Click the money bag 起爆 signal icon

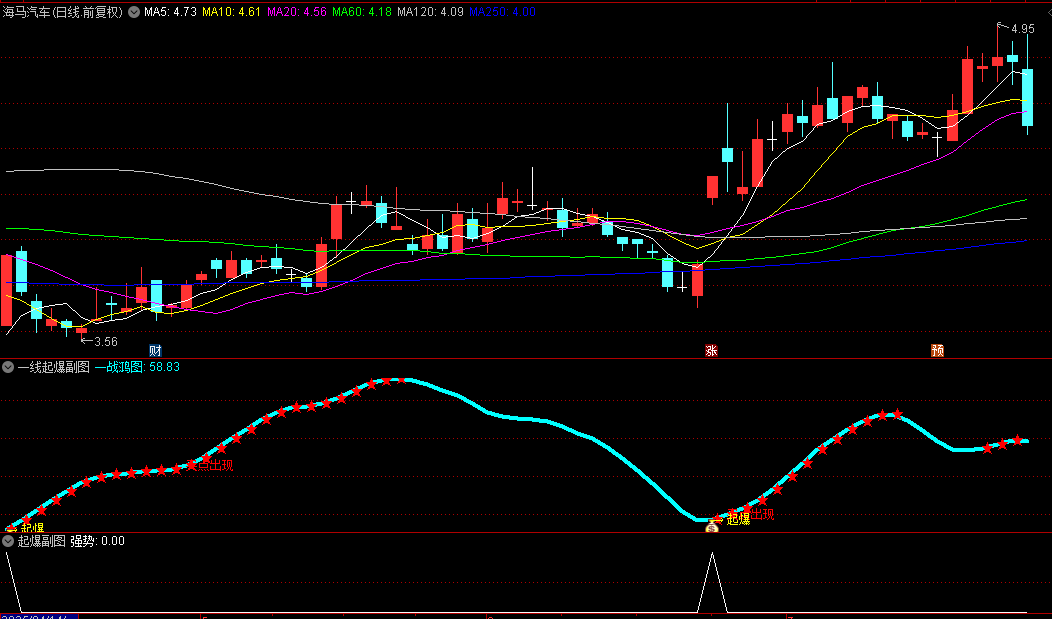712,527
